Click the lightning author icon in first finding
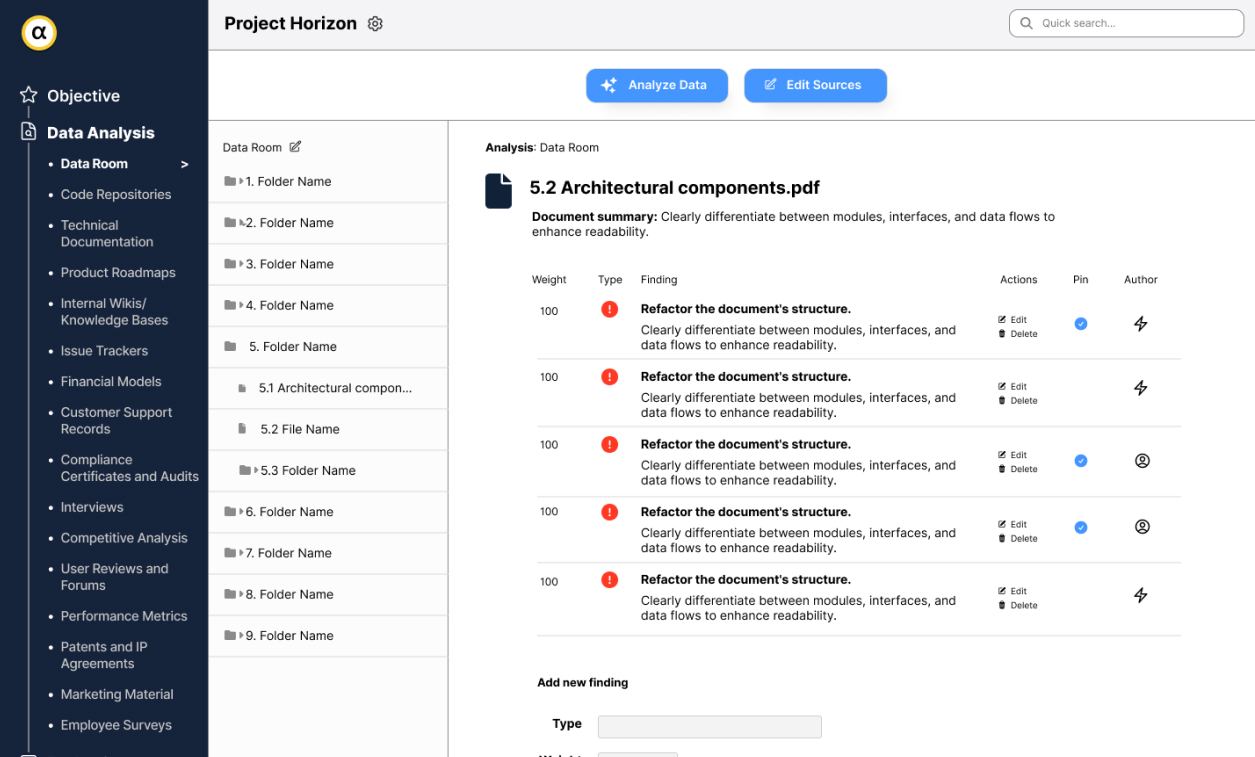The width and height of the screenshot is (1255, 757). [1140, 324]
